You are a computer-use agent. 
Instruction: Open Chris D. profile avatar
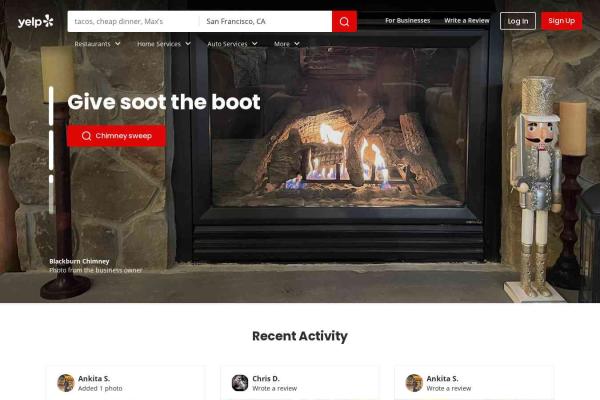[240, 383]
